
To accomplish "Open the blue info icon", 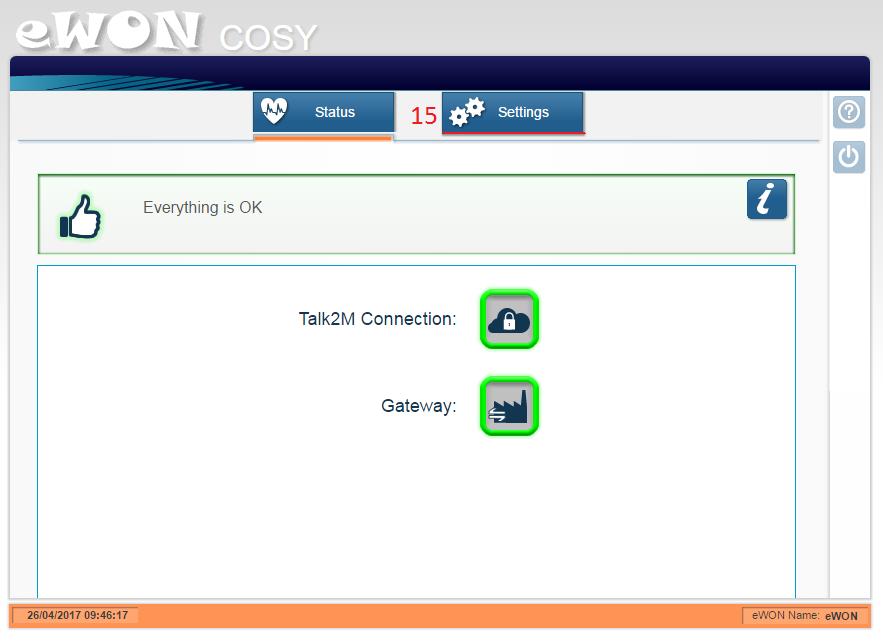I will [x=766, y=199].
